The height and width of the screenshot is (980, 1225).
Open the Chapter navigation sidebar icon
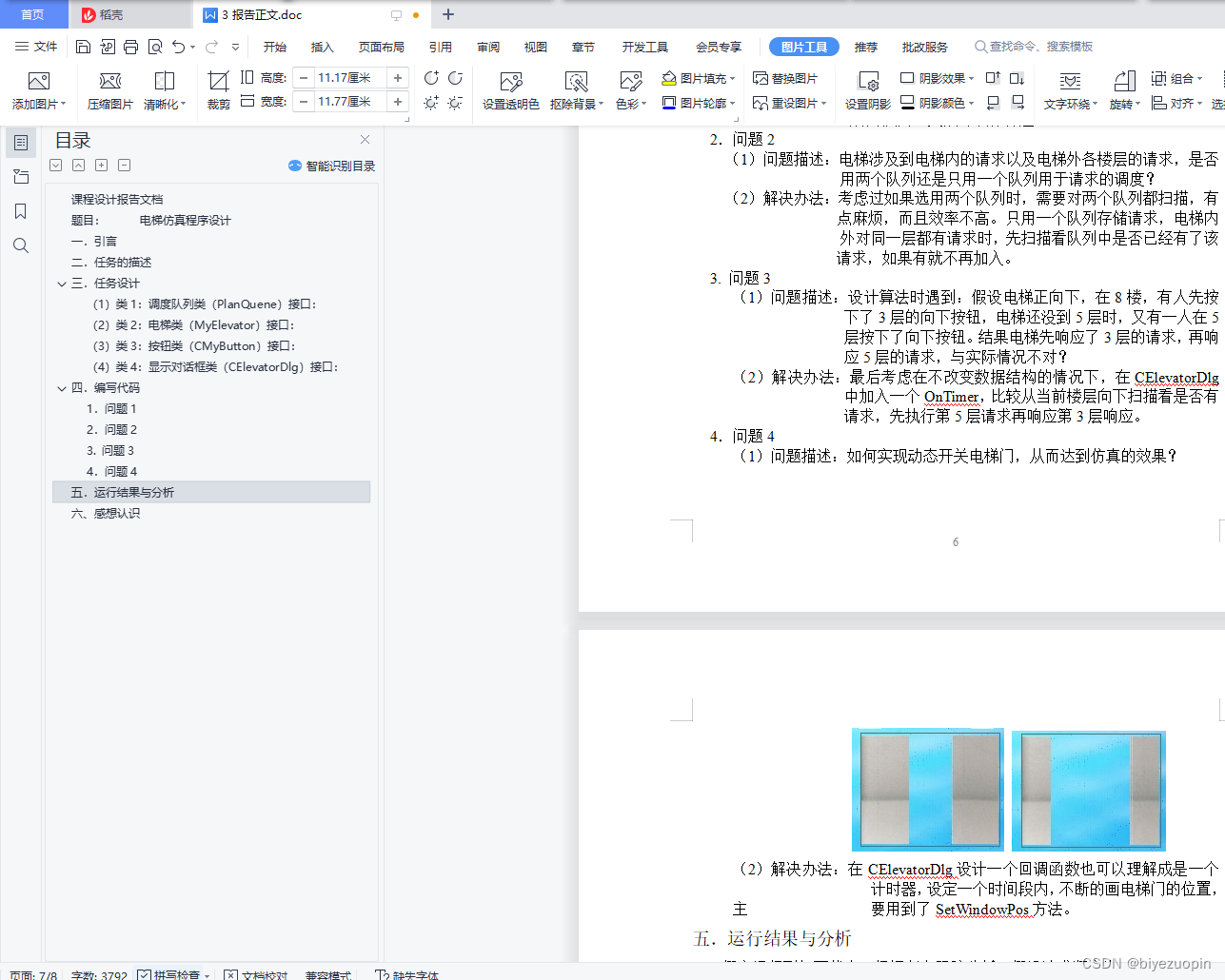pos(21,177)
